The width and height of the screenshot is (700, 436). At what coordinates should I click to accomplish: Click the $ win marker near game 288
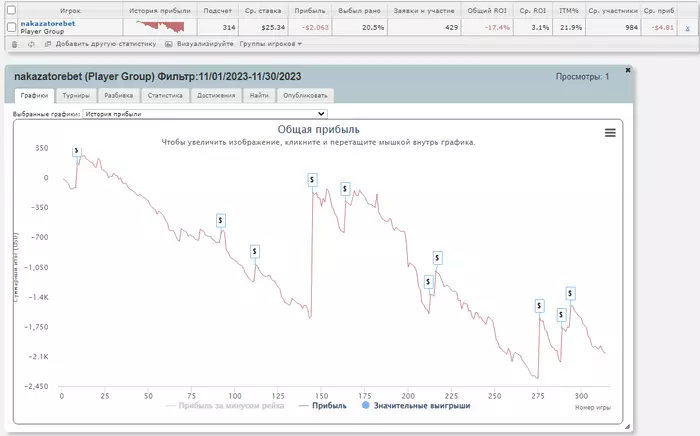pyautogui.click(x=561, y=315)
